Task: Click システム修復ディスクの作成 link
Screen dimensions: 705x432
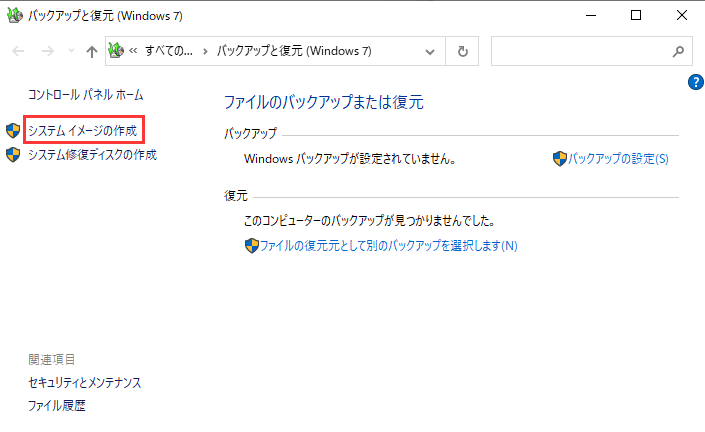Action: tap(92, 155)
